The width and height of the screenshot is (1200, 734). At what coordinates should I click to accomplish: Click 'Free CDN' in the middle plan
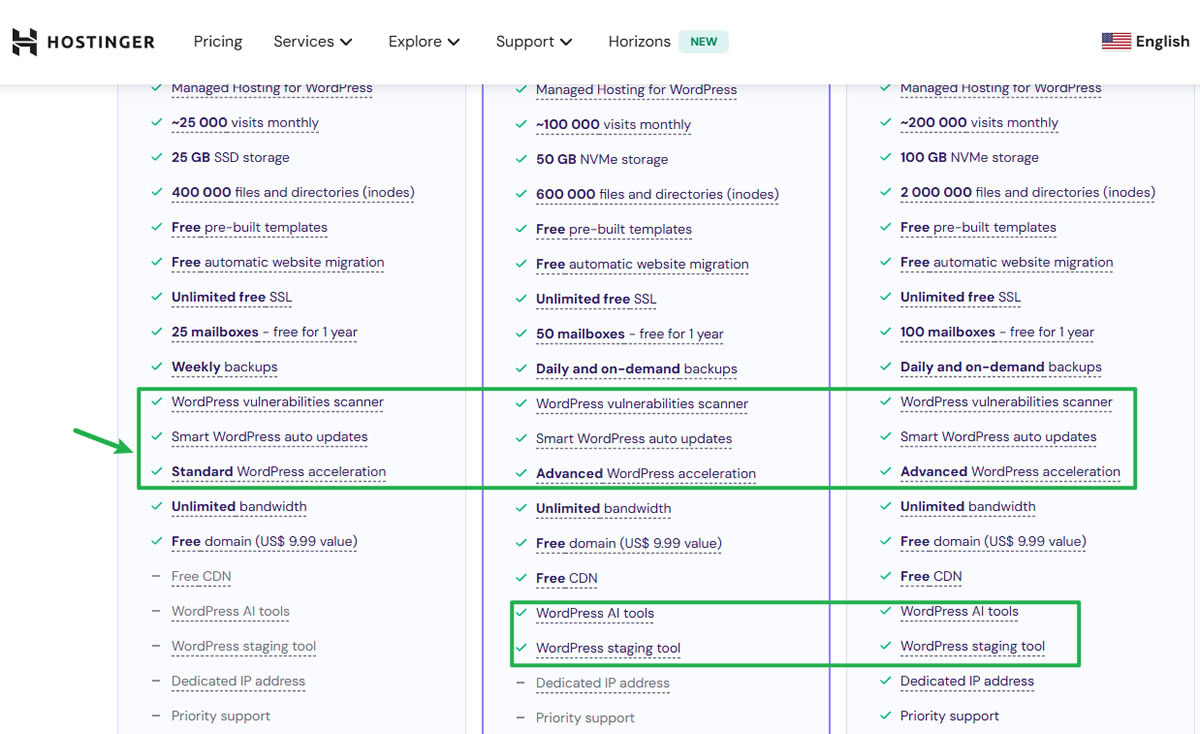point(566,580)
